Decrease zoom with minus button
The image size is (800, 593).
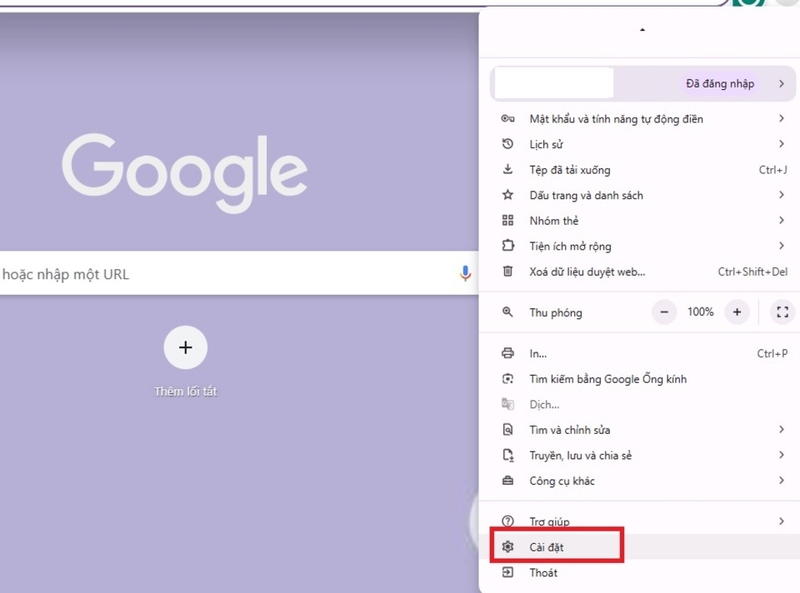point(664,312)
